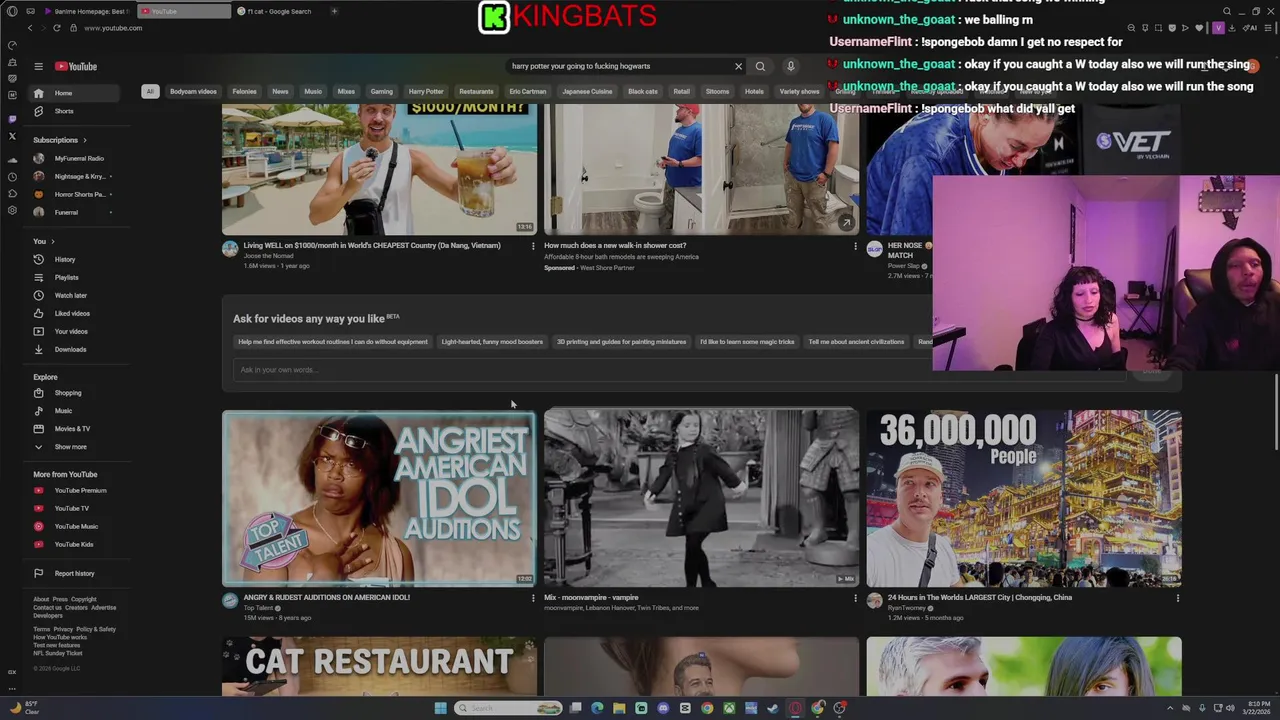Viewport: 1280px width, 720px height.
Task: Open more options for shower ad
Action: coord(855,246)
